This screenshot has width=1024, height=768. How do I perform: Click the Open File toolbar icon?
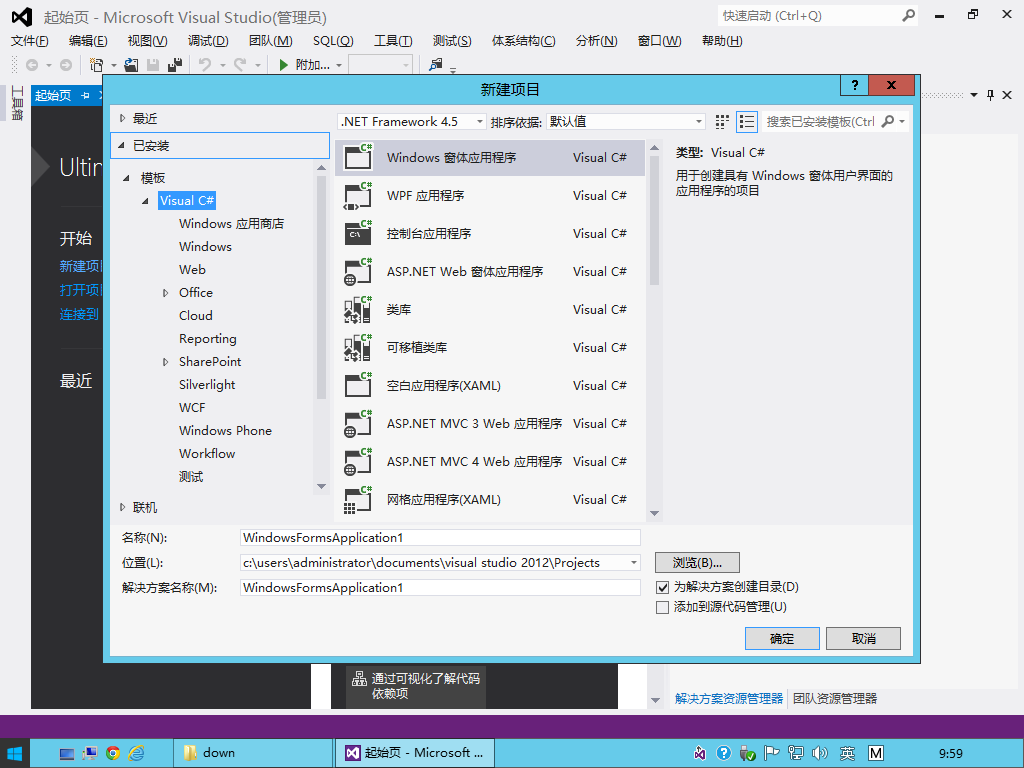tap(131, 65)
